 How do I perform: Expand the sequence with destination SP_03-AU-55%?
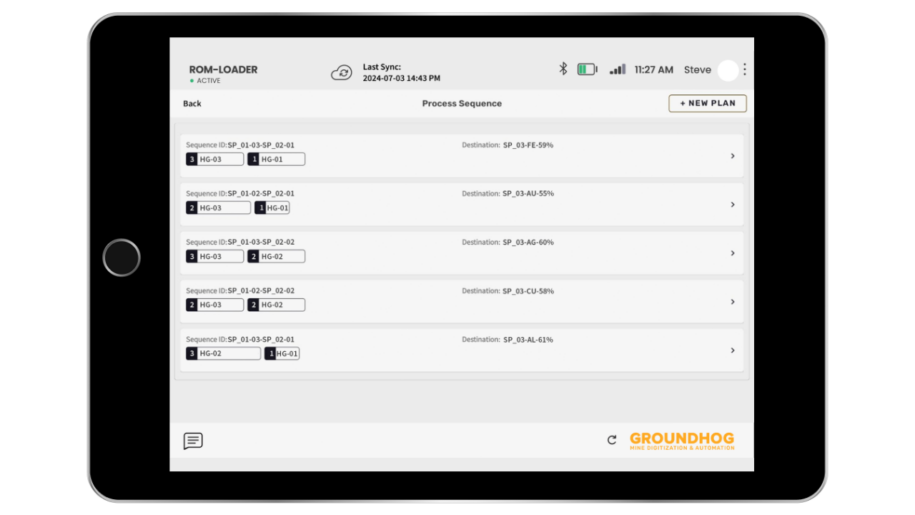pyautogui.click(x=732, y=205)
